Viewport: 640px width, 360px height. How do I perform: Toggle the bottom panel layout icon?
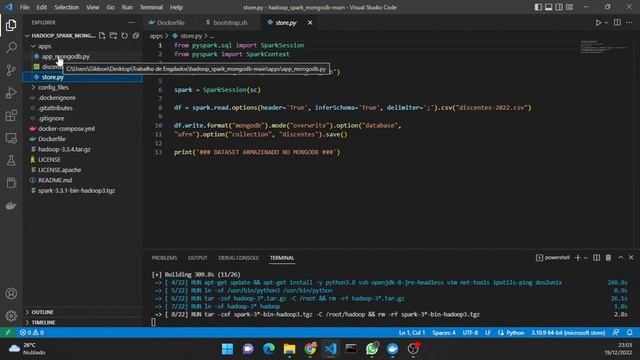coord(549,7)
